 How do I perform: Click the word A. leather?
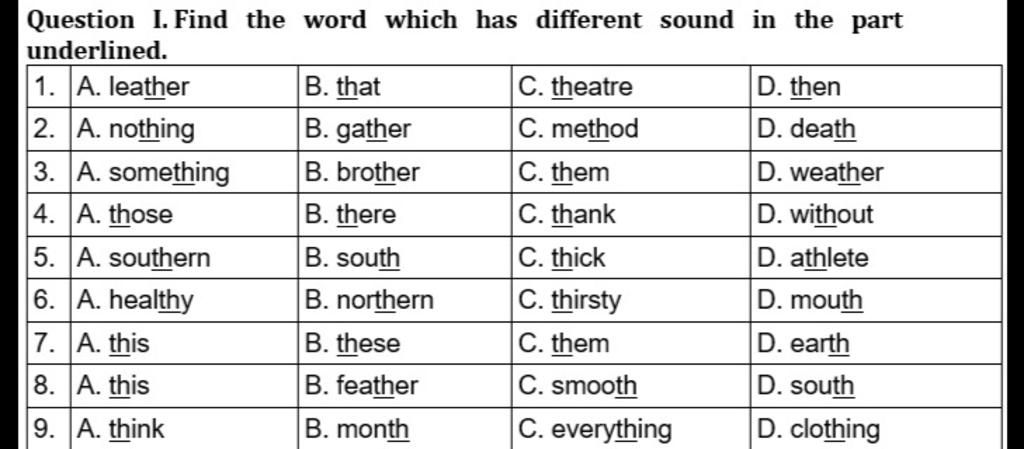point(133,87)
